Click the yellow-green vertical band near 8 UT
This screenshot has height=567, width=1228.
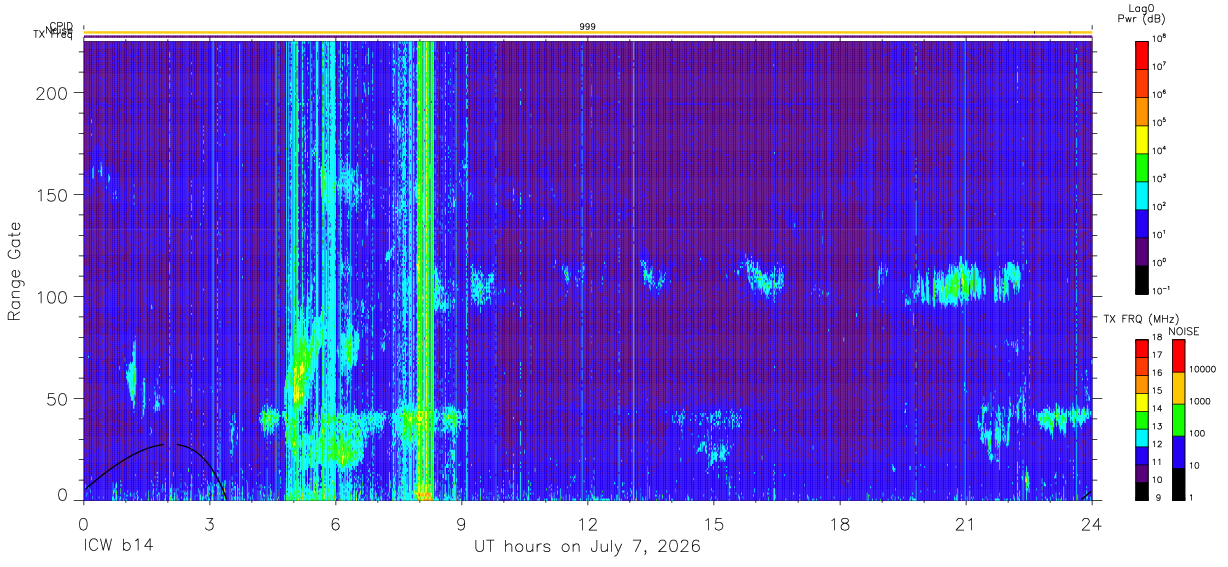tap(426, 270)
